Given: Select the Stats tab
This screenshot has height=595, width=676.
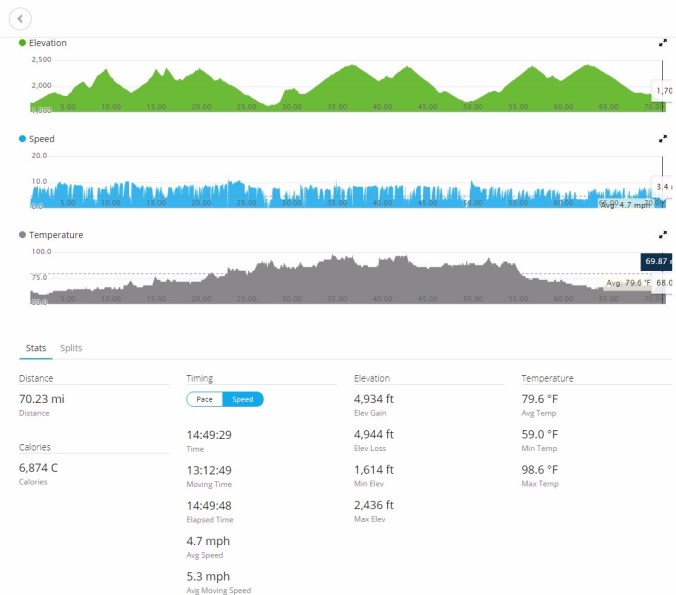Looking at the screenshot, I should [x=36, y=348].
